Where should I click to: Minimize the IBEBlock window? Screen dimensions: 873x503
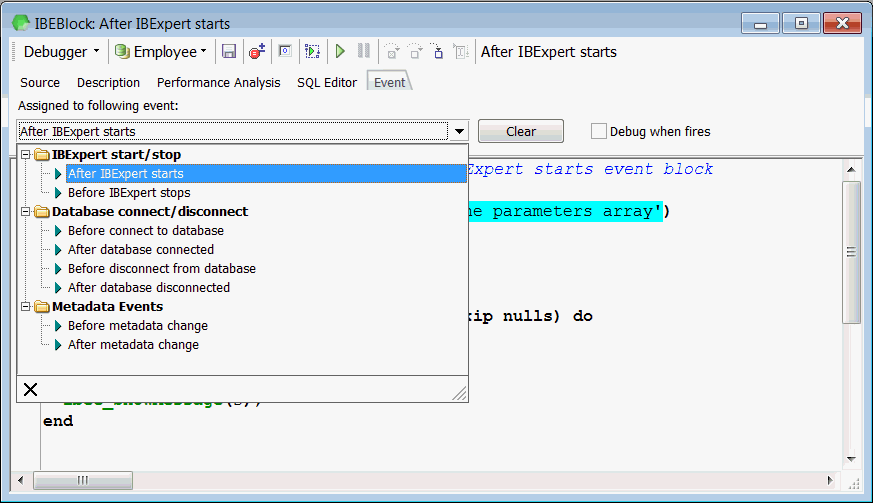coord(760,23)
